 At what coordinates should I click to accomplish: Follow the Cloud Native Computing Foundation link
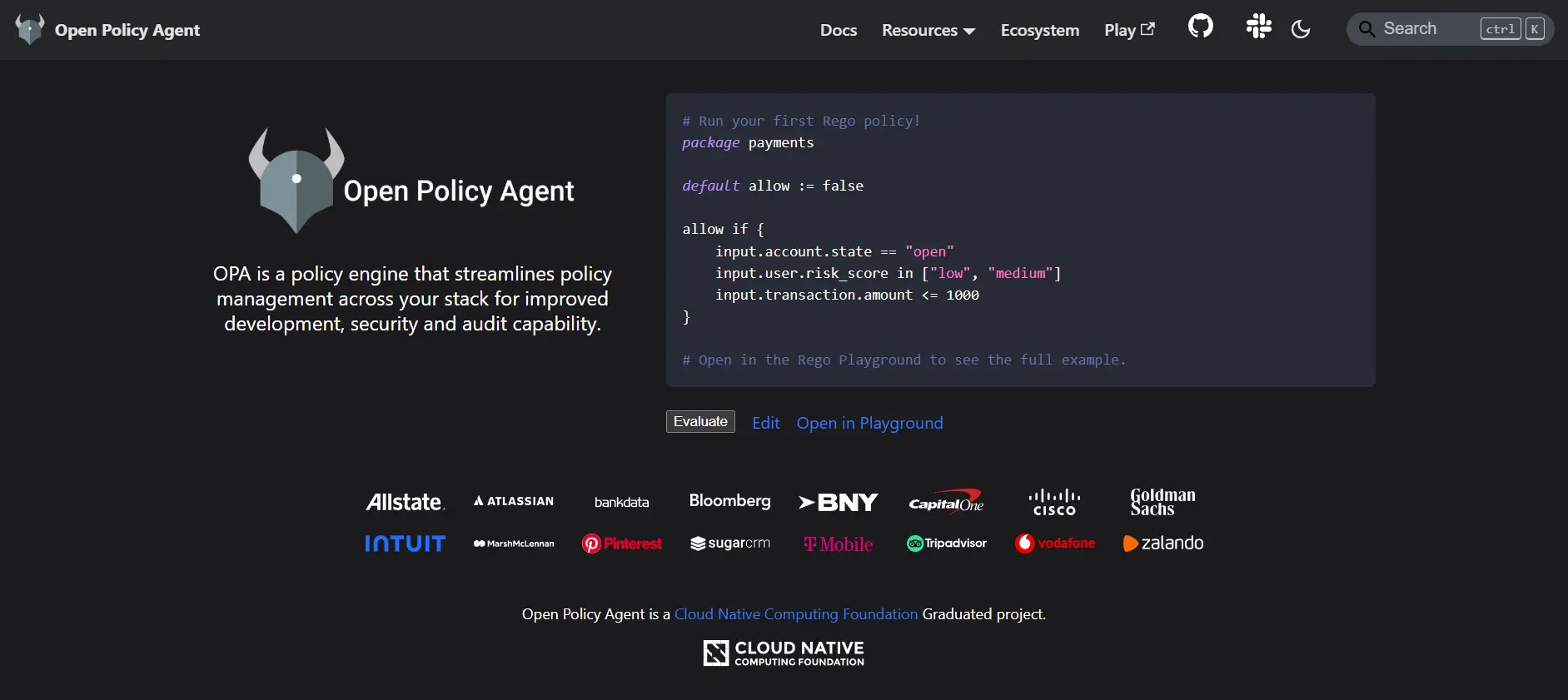pos(796,614)
